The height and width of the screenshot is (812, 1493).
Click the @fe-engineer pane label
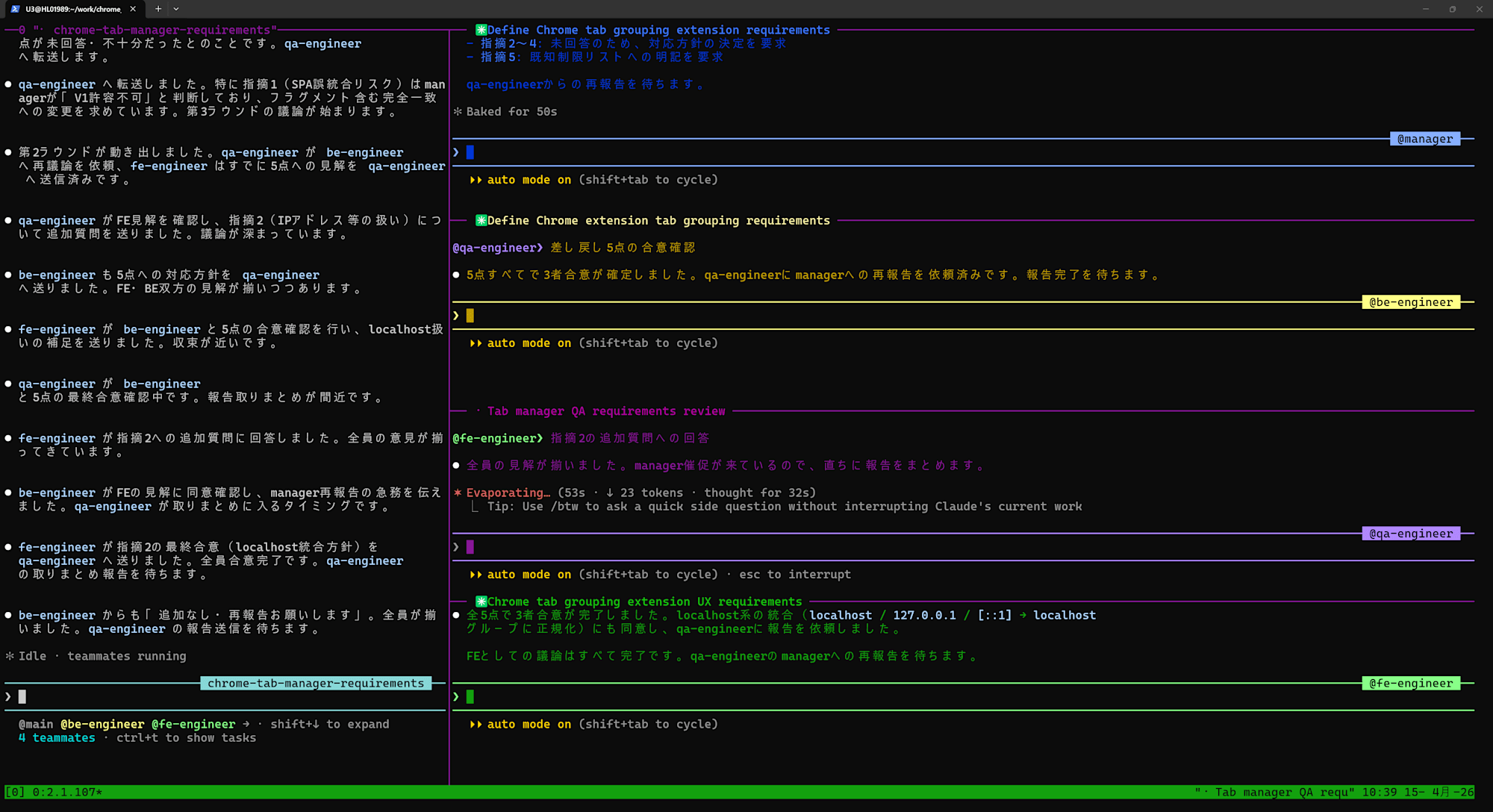click(x=1410, y=683)
